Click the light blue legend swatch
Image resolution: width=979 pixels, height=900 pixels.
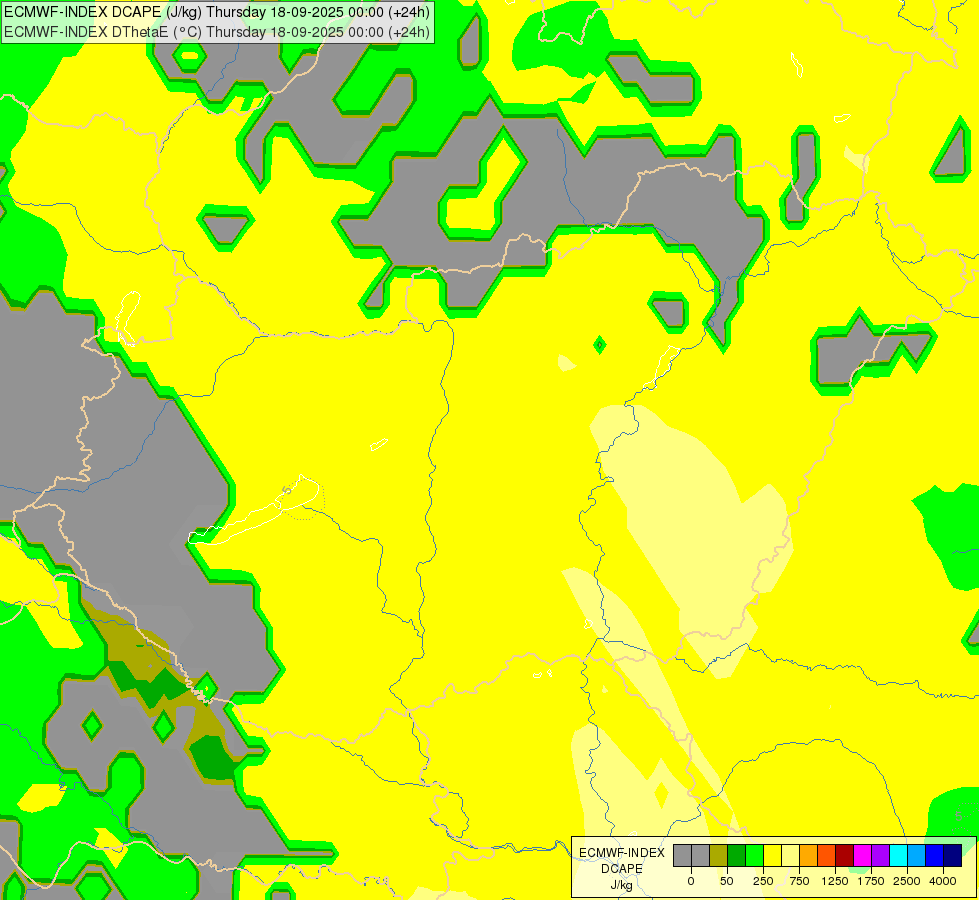917,855
